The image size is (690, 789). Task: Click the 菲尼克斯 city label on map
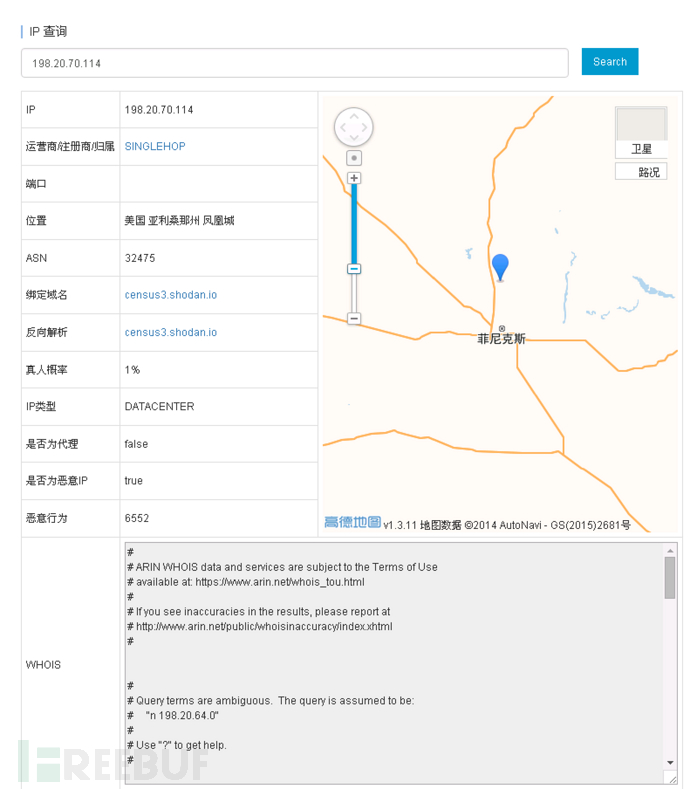(501, 339)
